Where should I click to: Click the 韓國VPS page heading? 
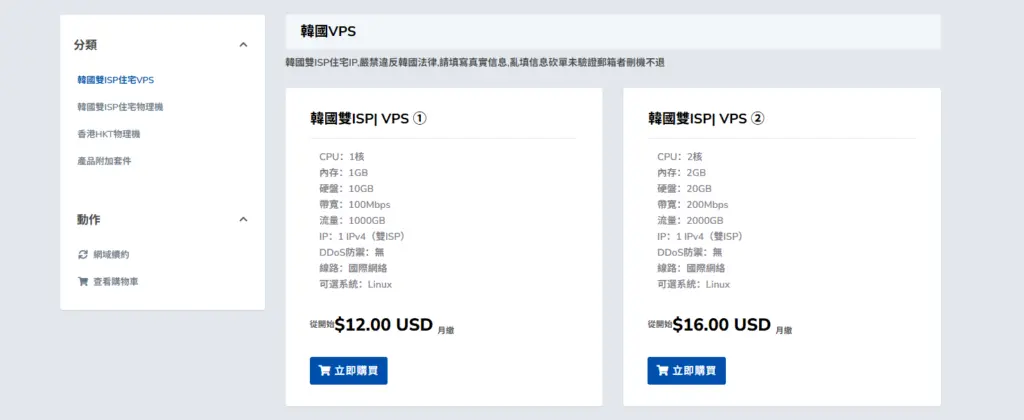(328, 31)
